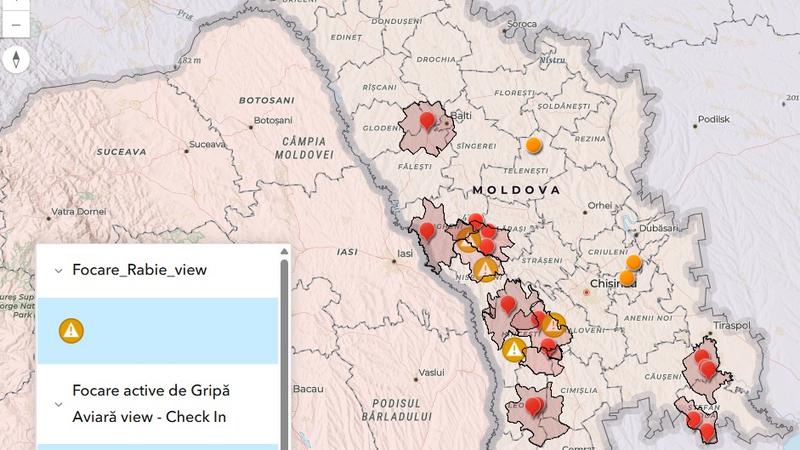
Task: Open the warning triangle marker nearest the Vaslui side
Action: [x=514, y=349]
